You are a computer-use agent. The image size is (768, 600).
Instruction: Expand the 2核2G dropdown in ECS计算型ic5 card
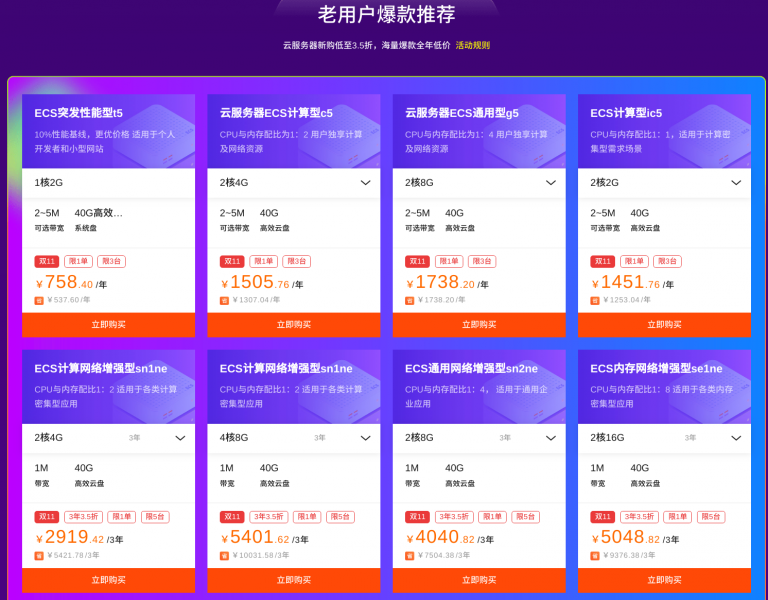click(x=664, y=183)
